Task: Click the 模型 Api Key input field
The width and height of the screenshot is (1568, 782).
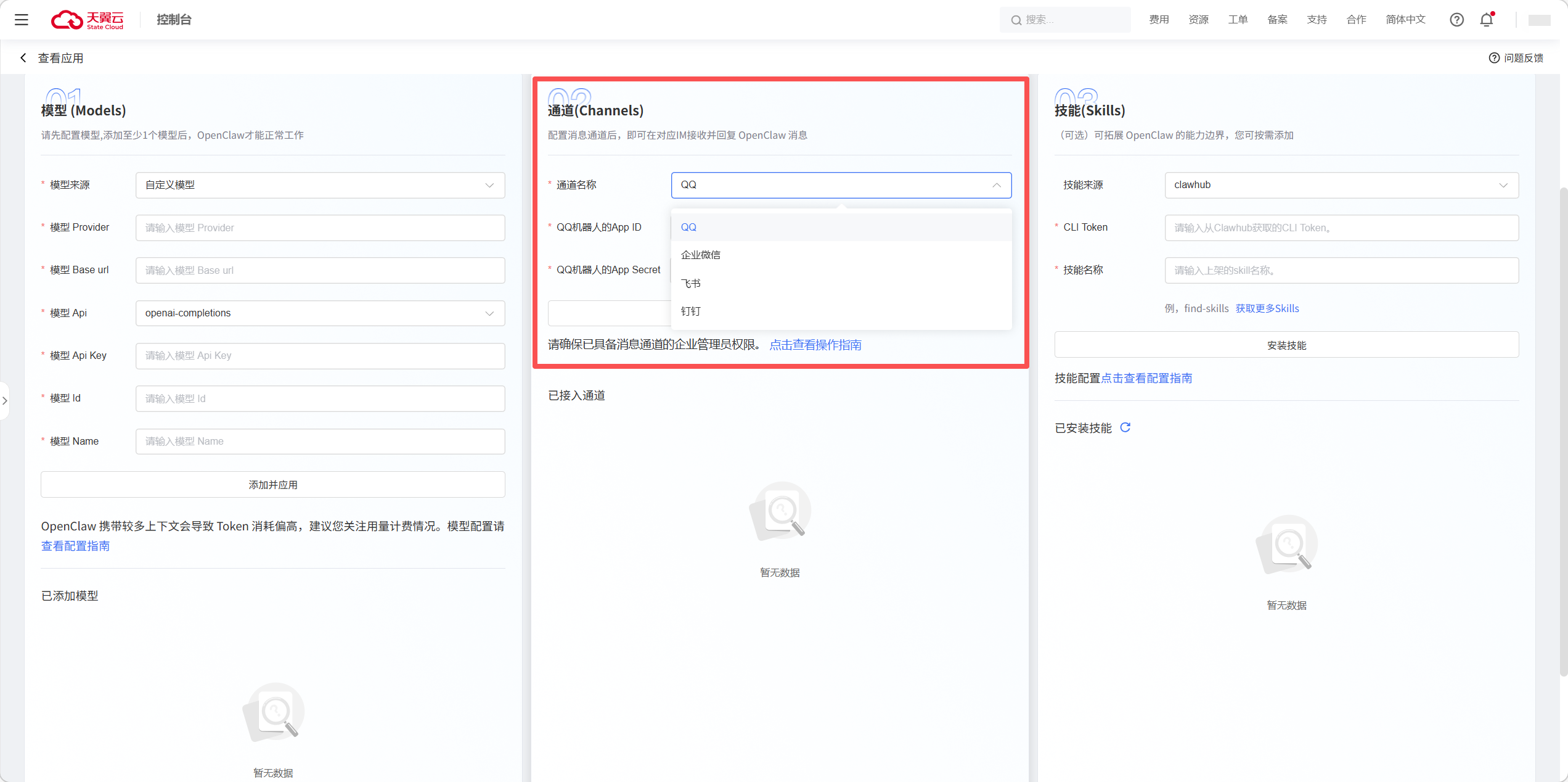Action: [x=320, y=356]
